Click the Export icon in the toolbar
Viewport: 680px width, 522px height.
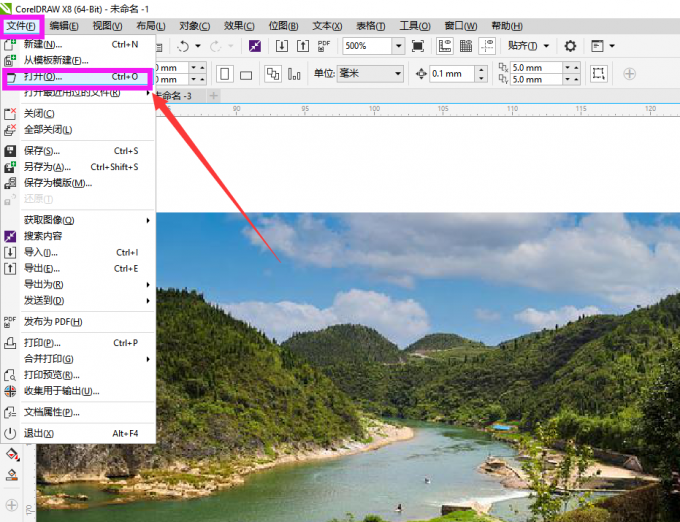[x=303, y=46]
